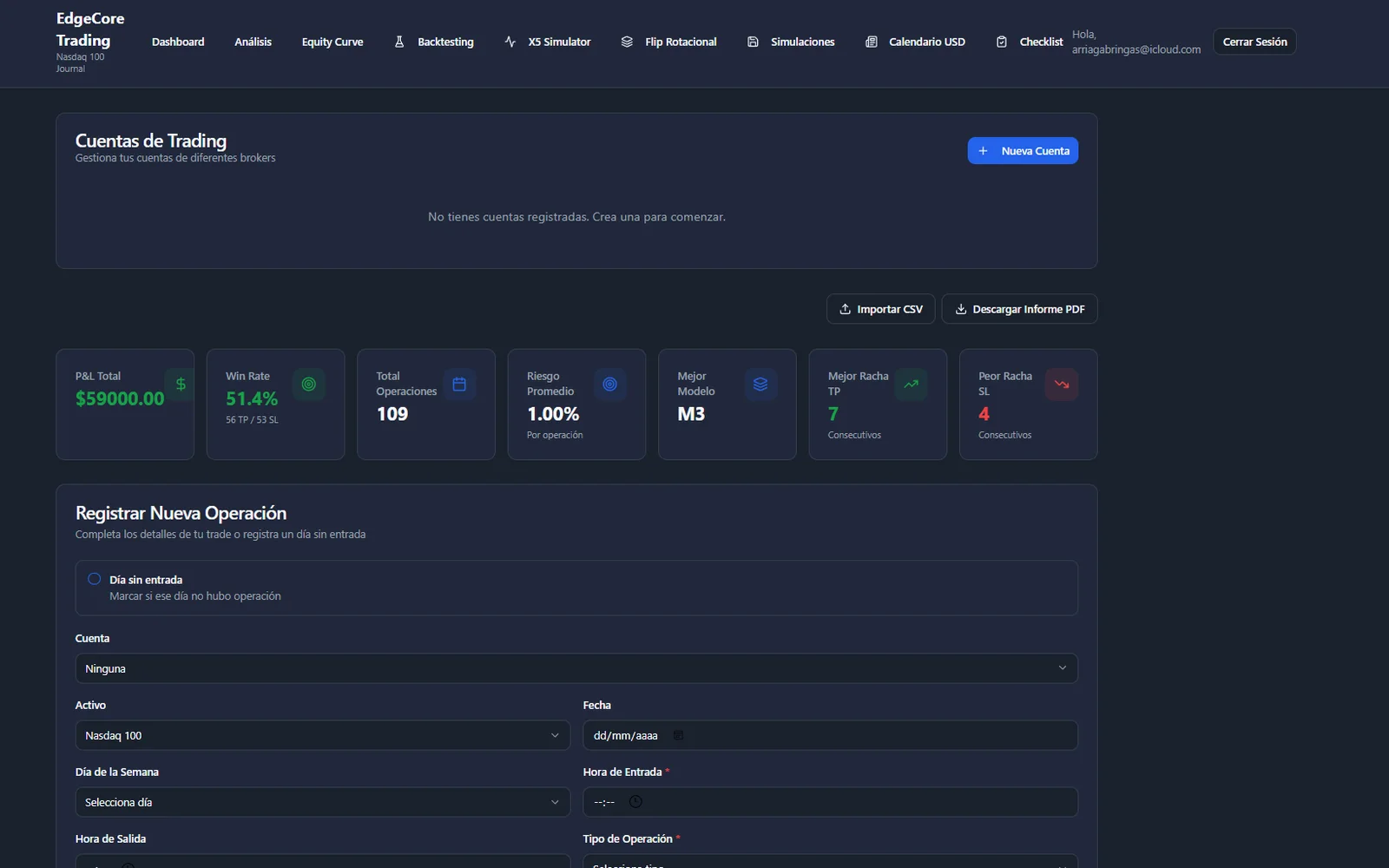Image resolution: width=1389 pixels, height=868 pixels.
Task: Click the Cerrar Sesión button
Action: tap(1254, 42)
